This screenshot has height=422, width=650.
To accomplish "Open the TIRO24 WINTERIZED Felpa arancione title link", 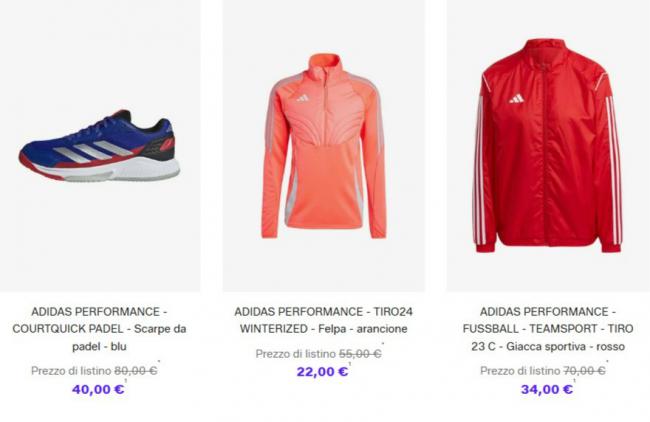I will (323, 320).
